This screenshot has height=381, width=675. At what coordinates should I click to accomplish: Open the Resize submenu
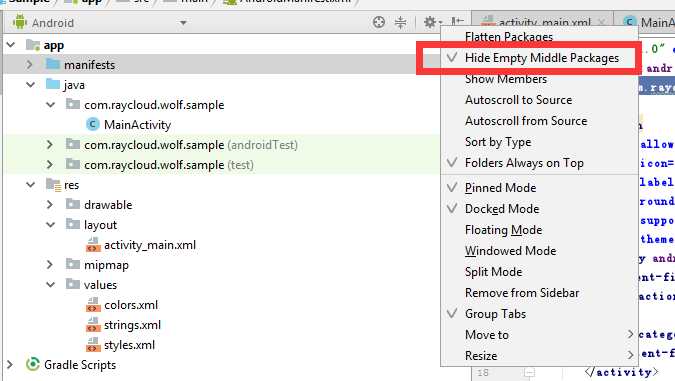pyautogui.click(x=539, y=356)
